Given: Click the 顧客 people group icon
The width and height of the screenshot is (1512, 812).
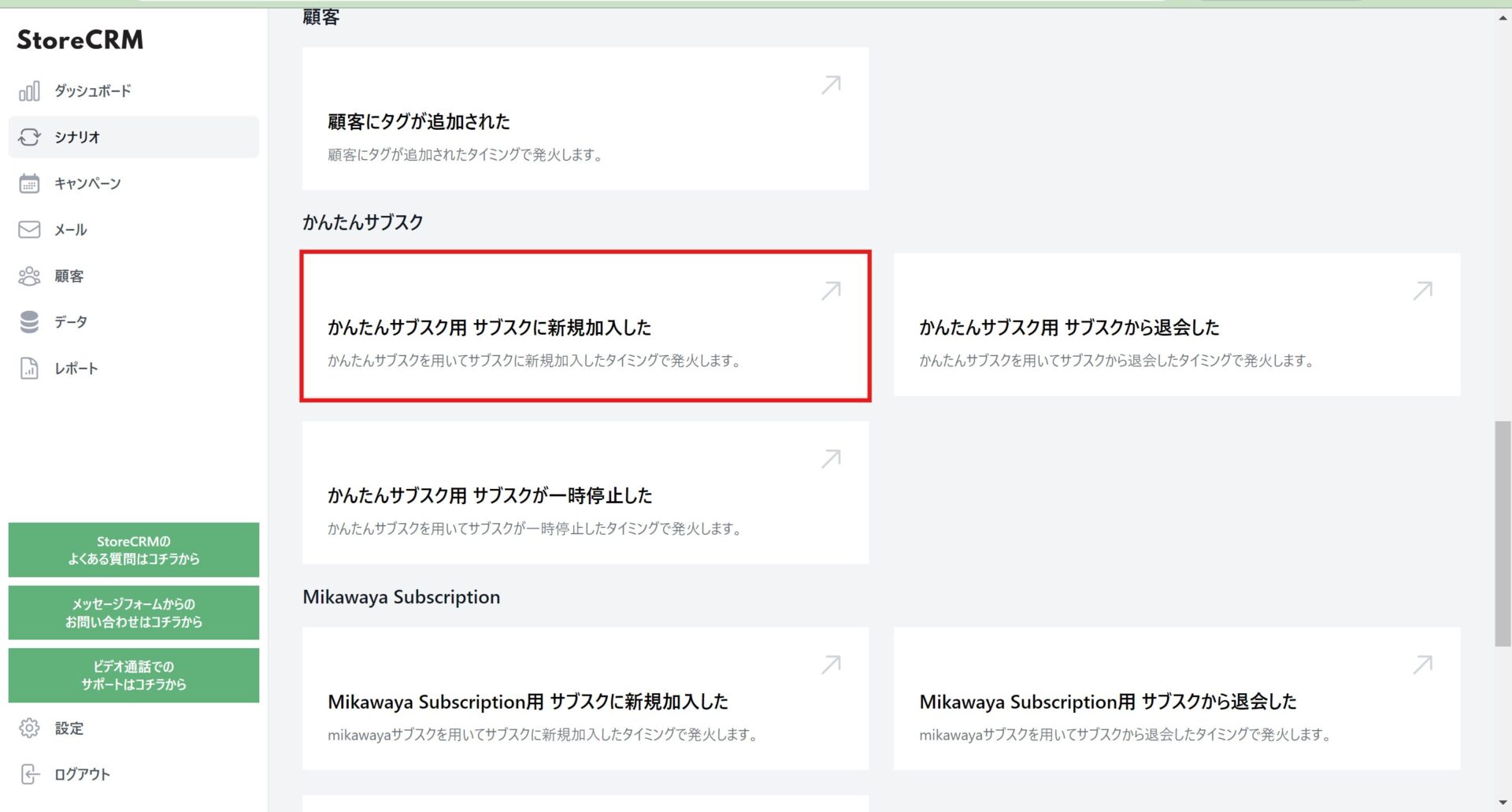Looking at the screenshot, I should (29, 276).
